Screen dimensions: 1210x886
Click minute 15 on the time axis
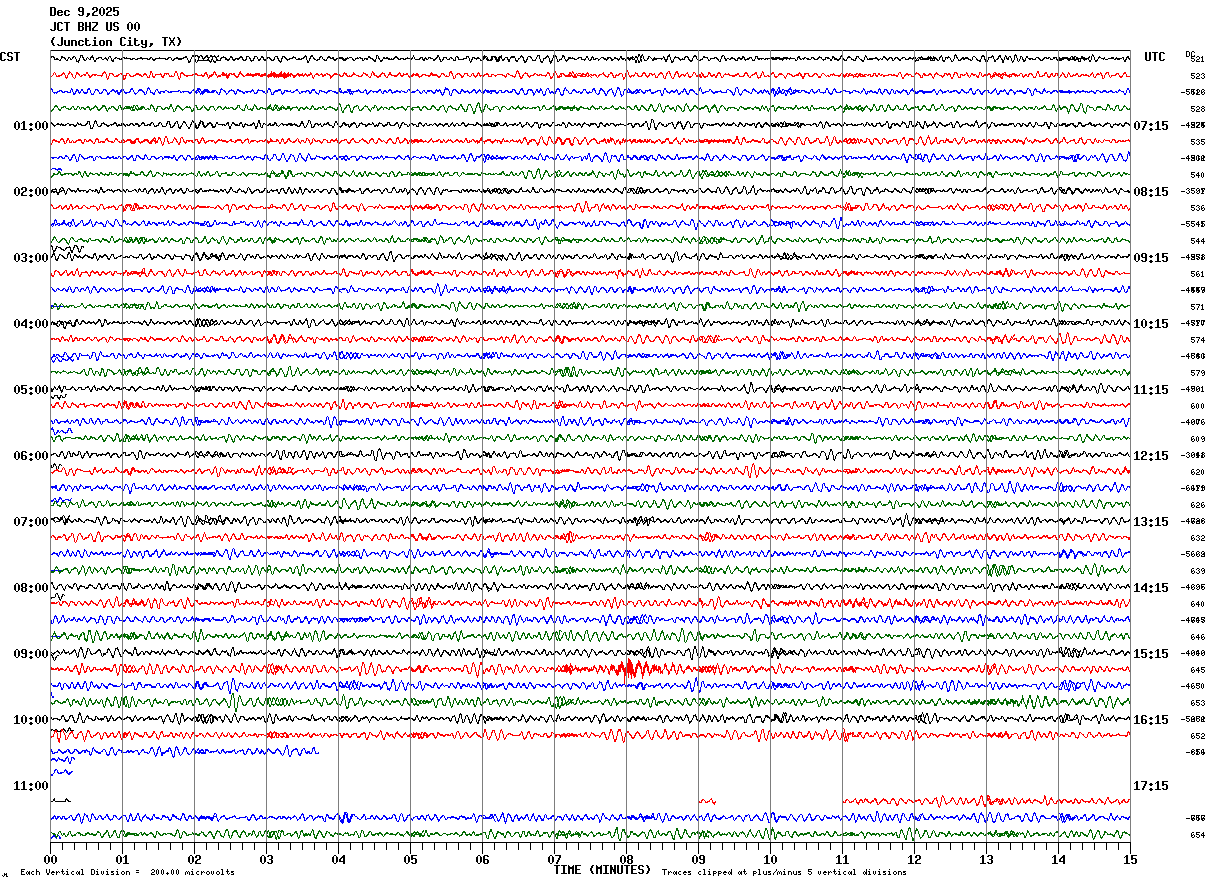pyautogui.click(x=1130, y=859)
